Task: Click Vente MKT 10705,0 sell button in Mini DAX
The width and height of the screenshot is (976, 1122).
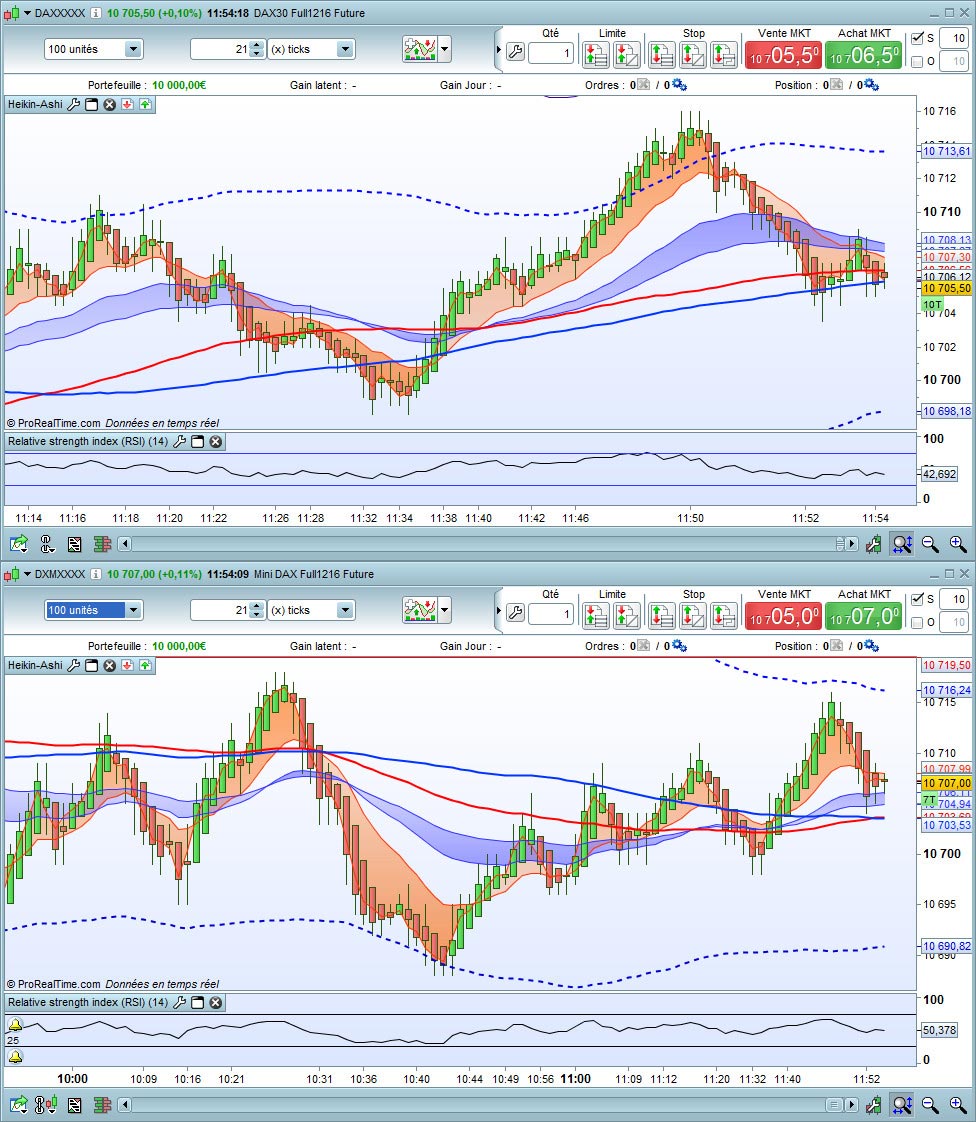Action: 784,616
